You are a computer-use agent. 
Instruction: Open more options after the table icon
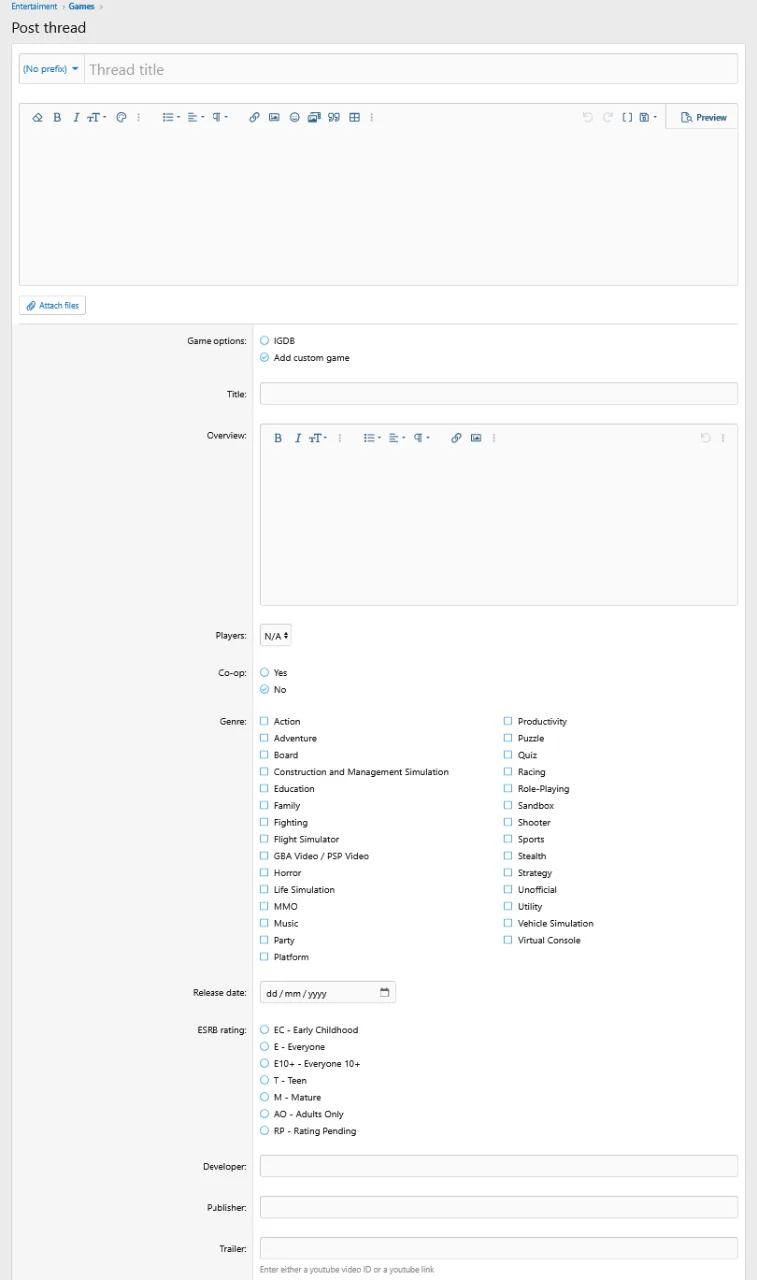[x=372, y=117]
